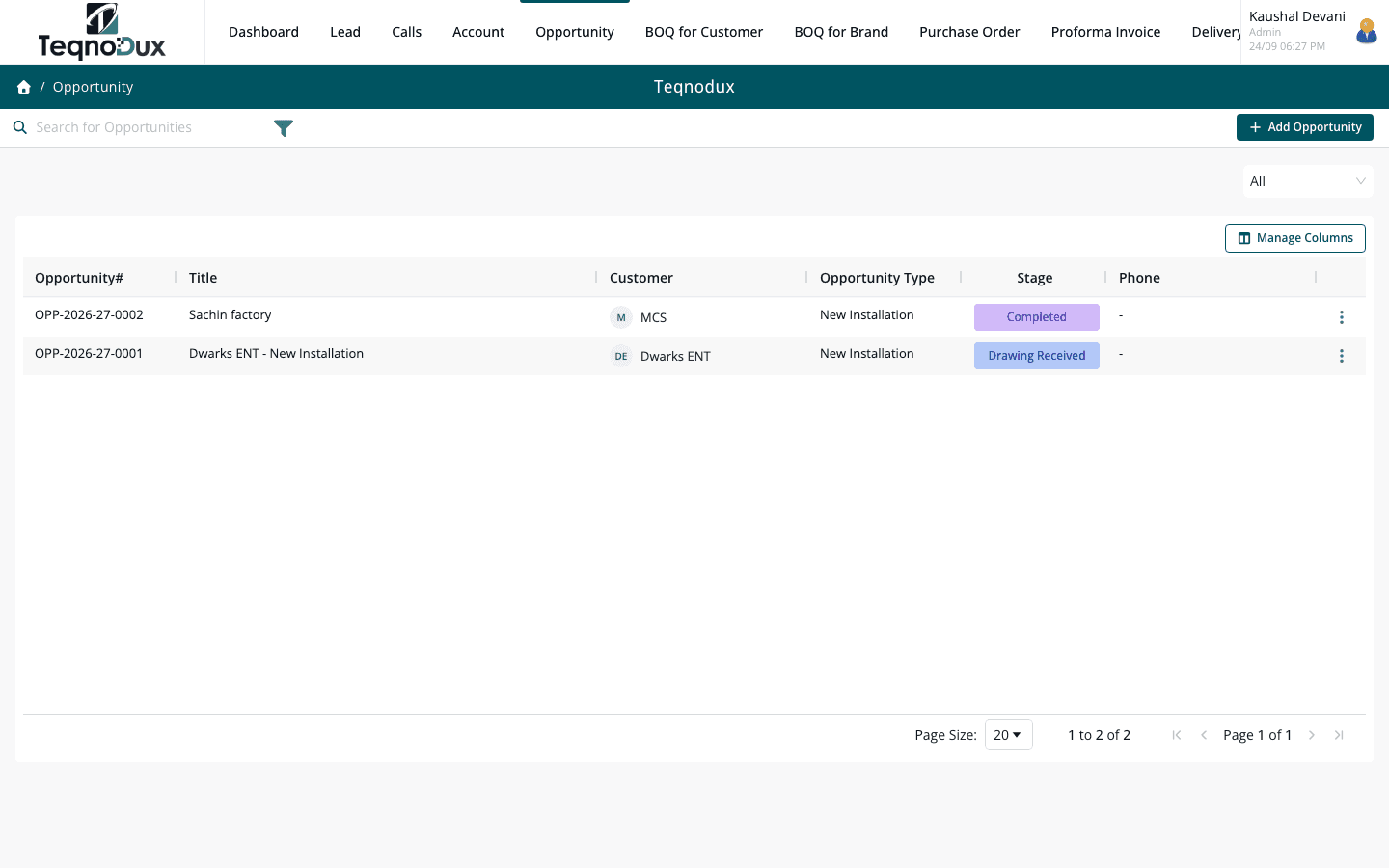Go to the last page
The width and height of the screenshot is (1389, 868).
click(x=1339, y=735)
